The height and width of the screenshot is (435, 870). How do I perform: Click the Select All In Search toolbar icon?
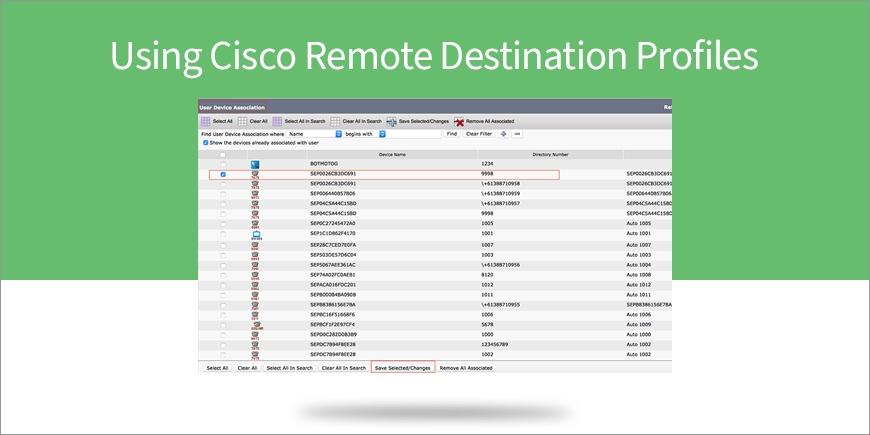277,121
